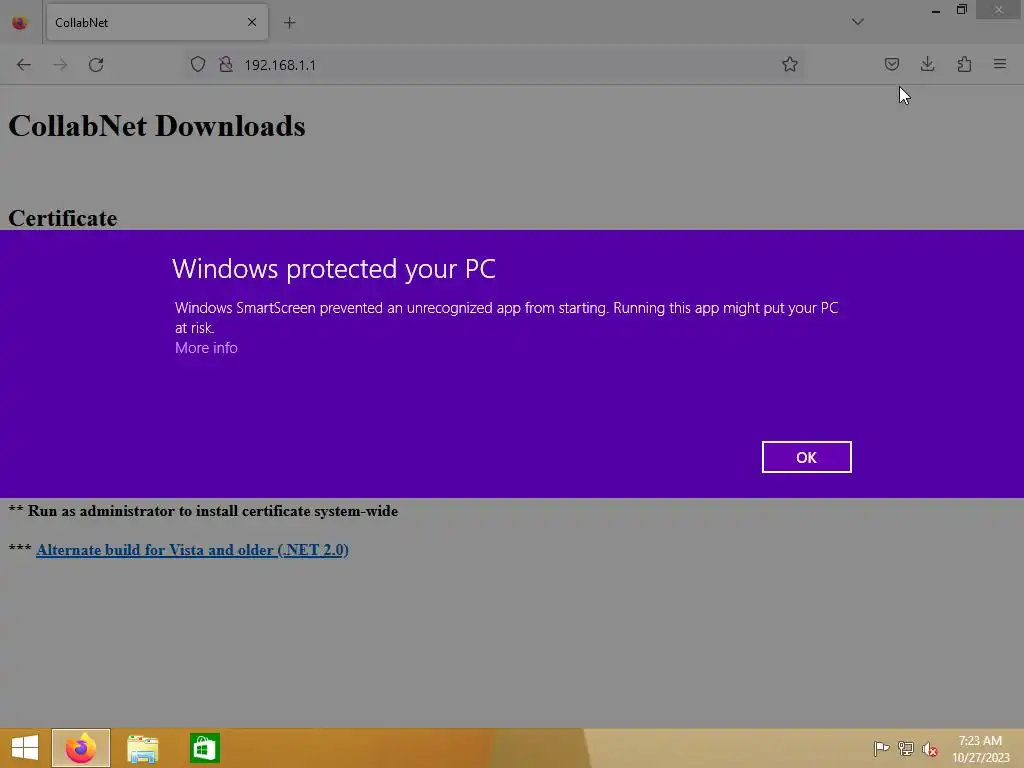Restore down the Firefox window
Viewport: 1024px width, 768px height.
[x=962, y=10]
